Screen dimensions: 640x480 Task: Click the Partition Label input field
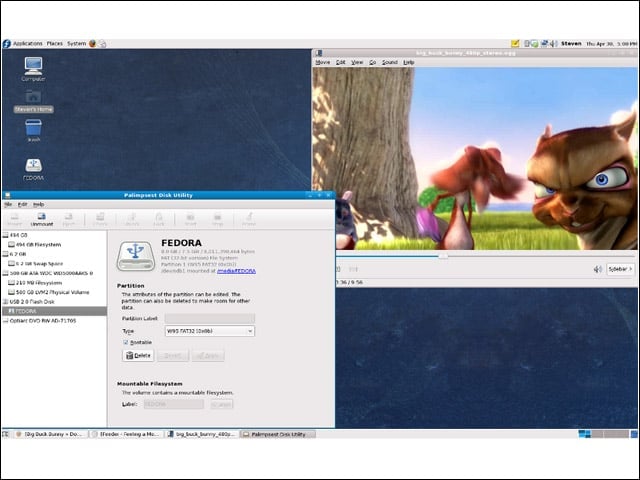pyautogui.click(x=210, y=318)
